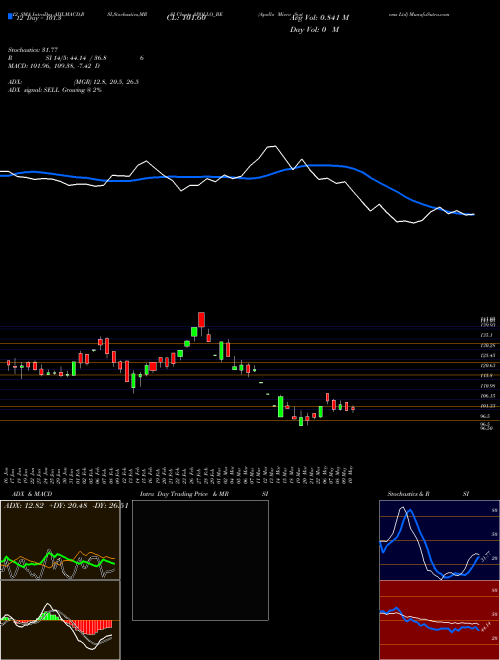Image resolution: width=500 pixels, height=660 pixels.
Task: Click the 125.43 price axis label
Action: coord(488,356)
